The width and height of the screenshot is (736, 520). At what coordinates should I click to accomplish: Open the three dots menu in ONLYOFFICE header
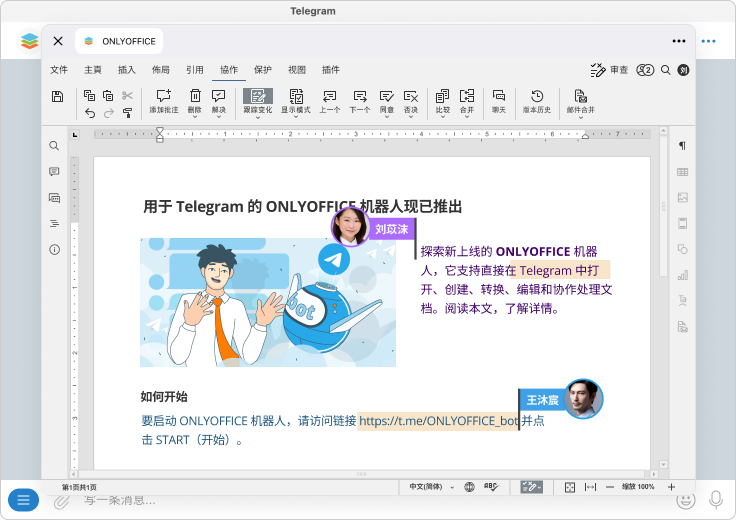click(679, 41)
